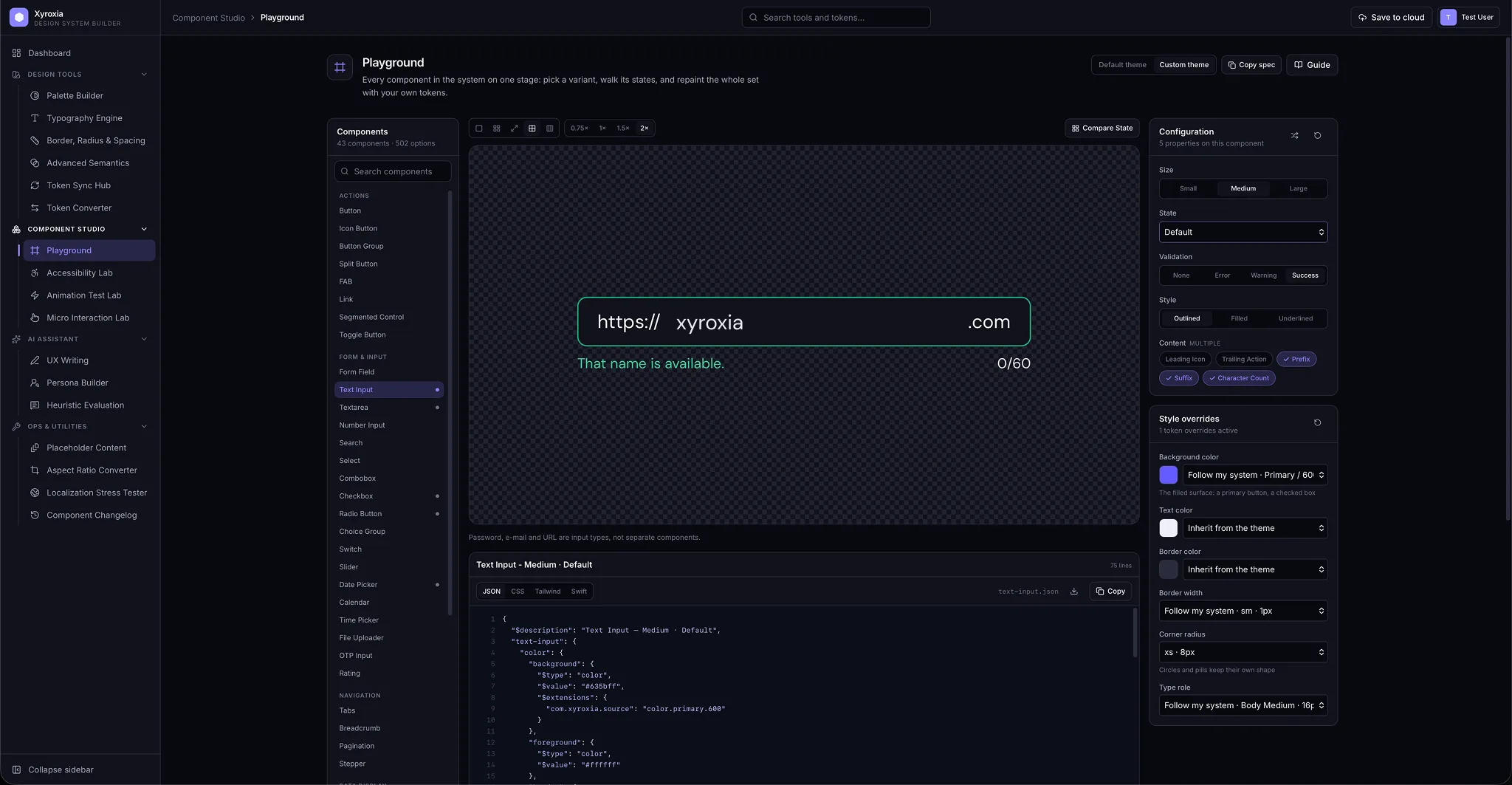Open Token Sync Hub
Viewport: 1512px width, 785px height.
click(89, 185)
